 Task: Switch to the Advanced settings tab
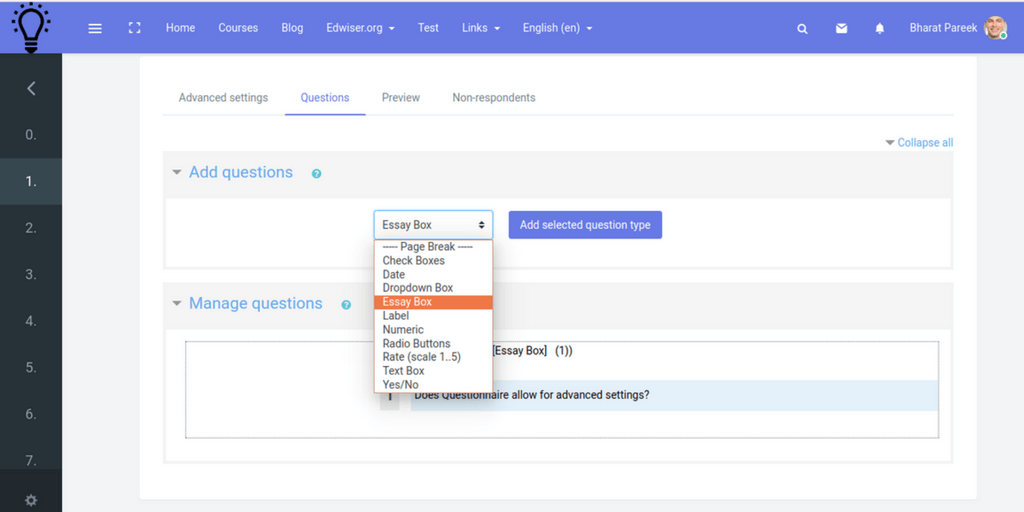[x=223, y=97]
